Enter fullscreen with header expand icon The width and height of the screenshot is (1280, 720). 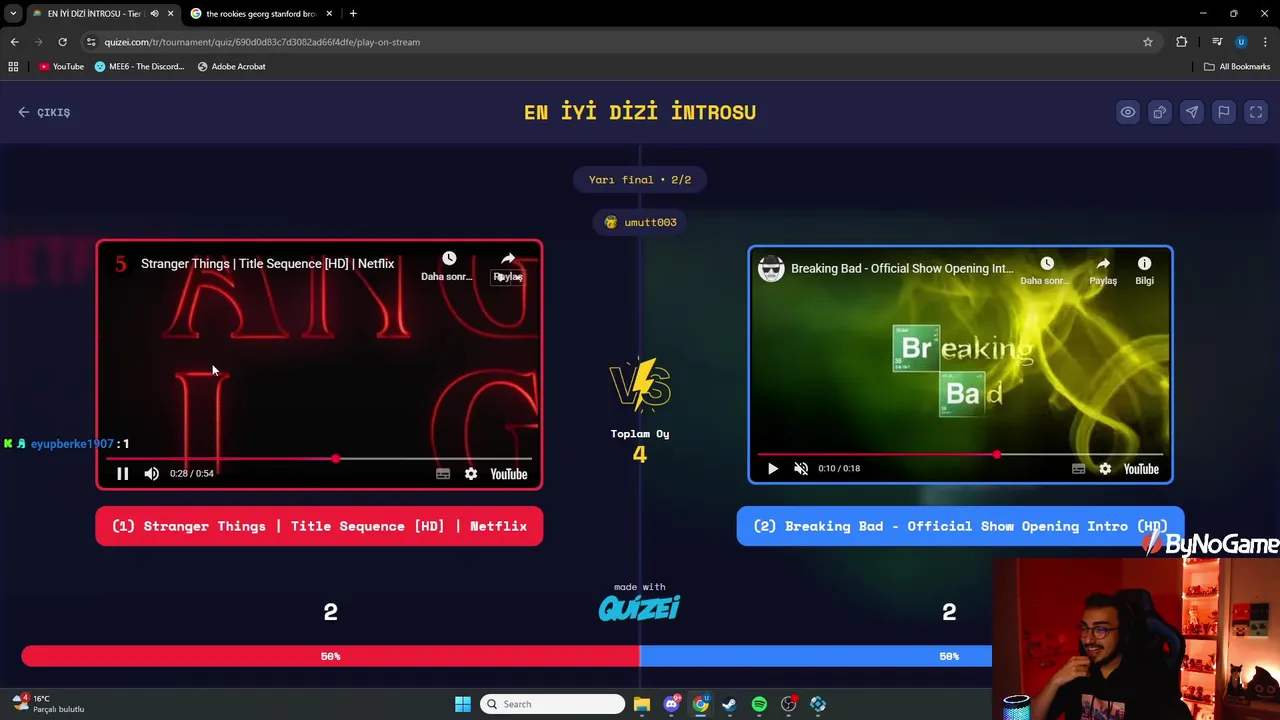1256,112
